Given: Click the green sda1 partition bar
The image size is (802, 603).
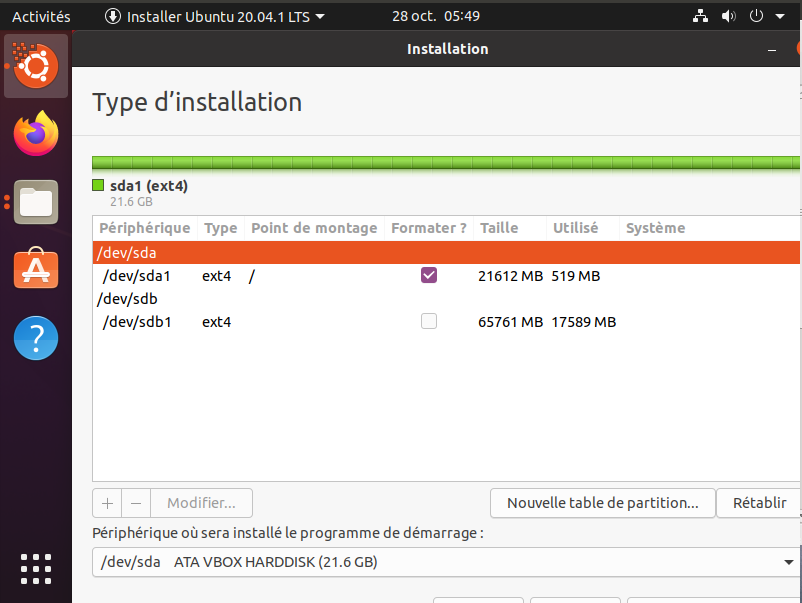Looking at the screenshot, I should (x=445, y=163).
